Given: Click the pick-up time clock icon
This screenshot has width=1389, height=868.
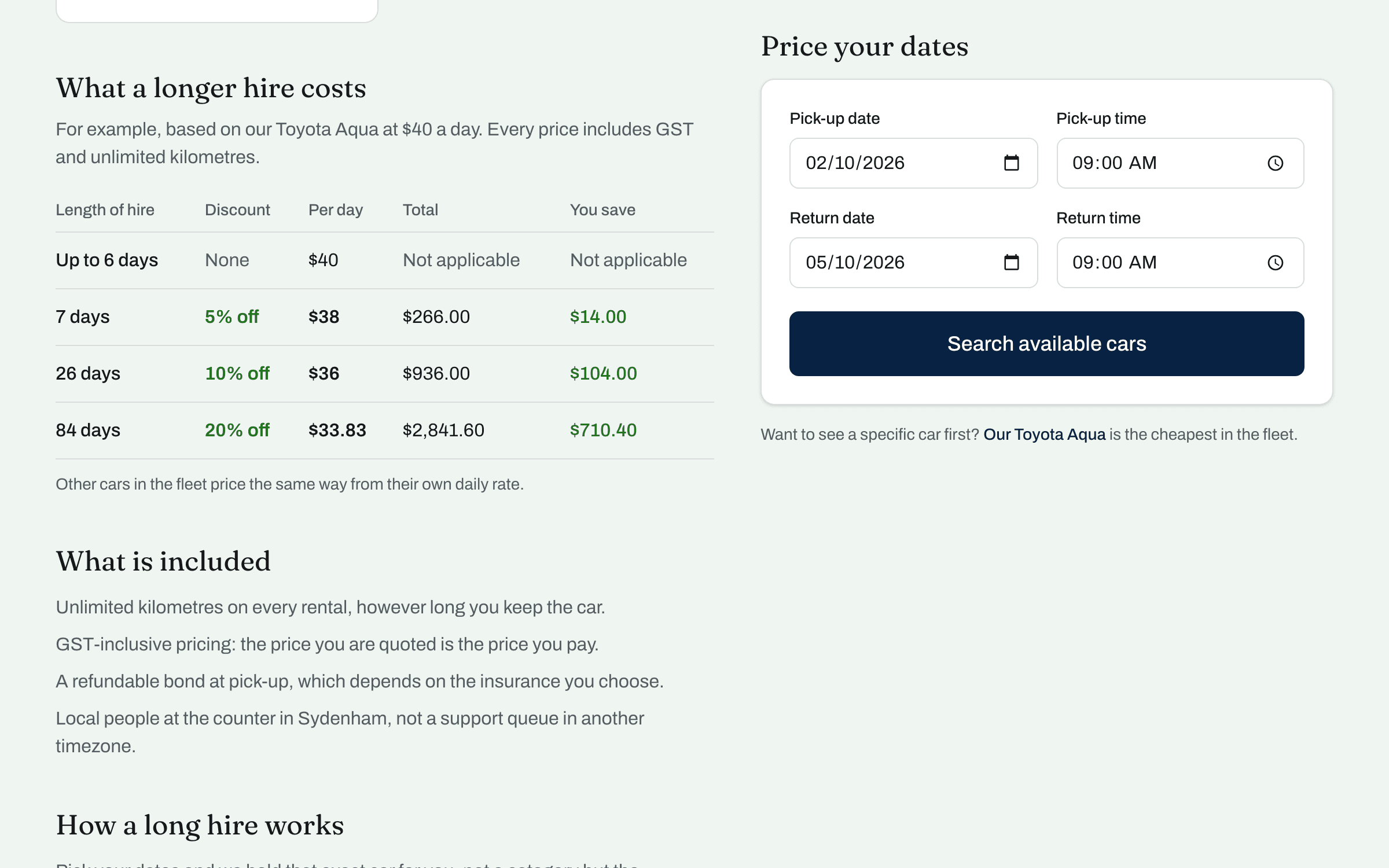Looking at the screenshot, I should [x=1276, y=163].
